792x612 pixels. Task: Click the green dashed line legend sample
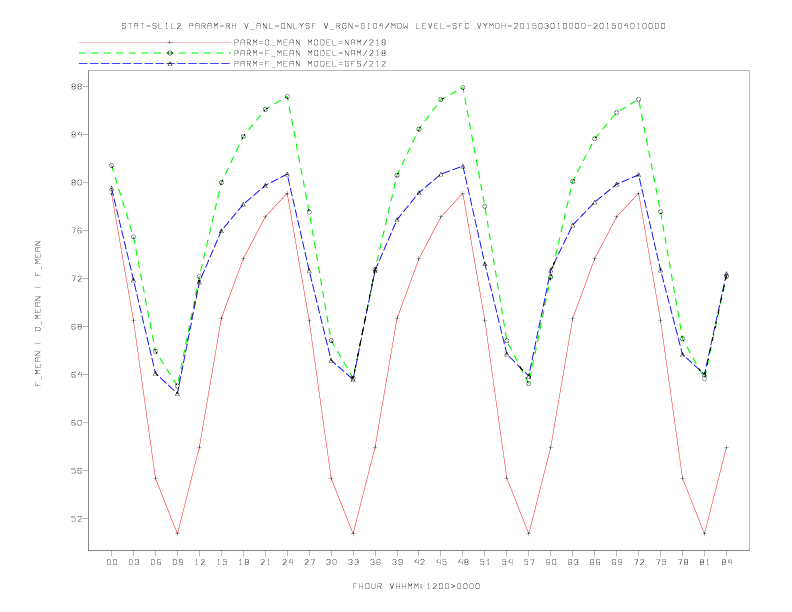tap(155, 53)
